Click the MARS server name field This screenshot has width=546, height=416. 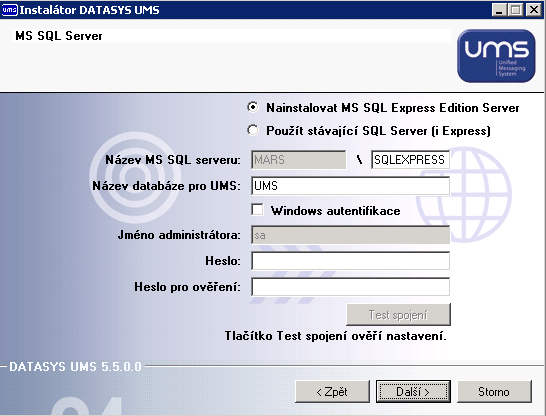tap(298, 160)
